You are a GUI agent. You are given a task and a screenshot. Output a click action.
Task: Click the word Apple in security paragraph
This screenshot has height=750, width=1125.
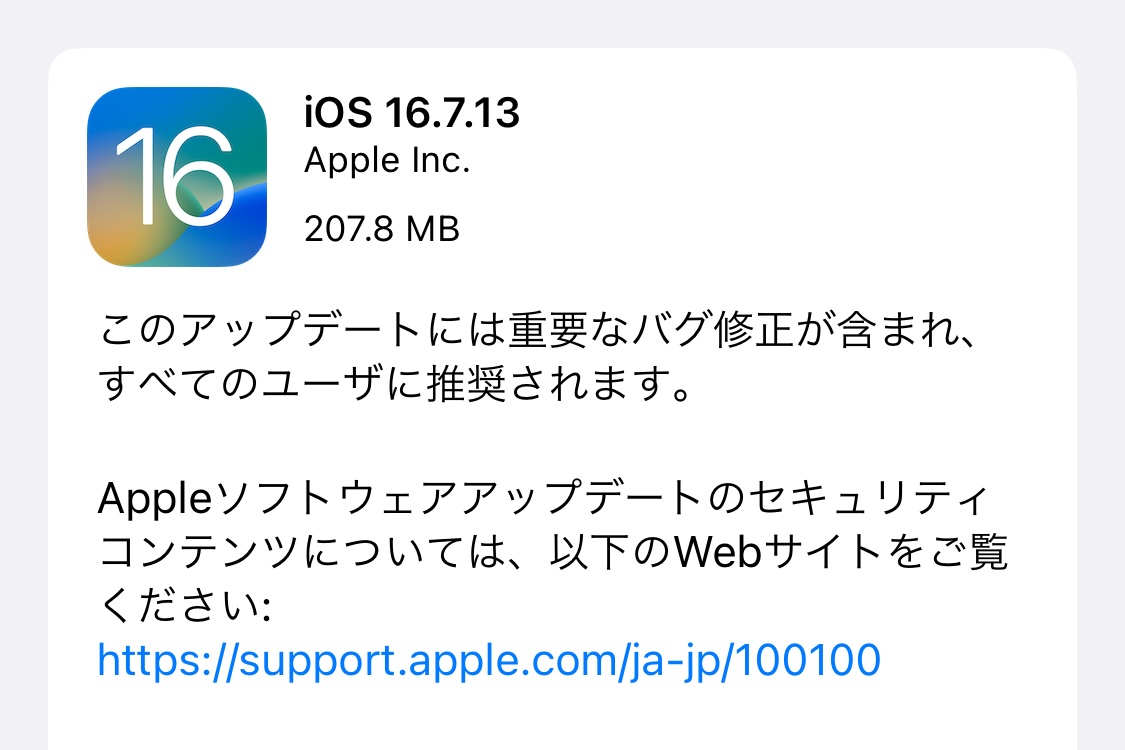[x=155, y=498]
